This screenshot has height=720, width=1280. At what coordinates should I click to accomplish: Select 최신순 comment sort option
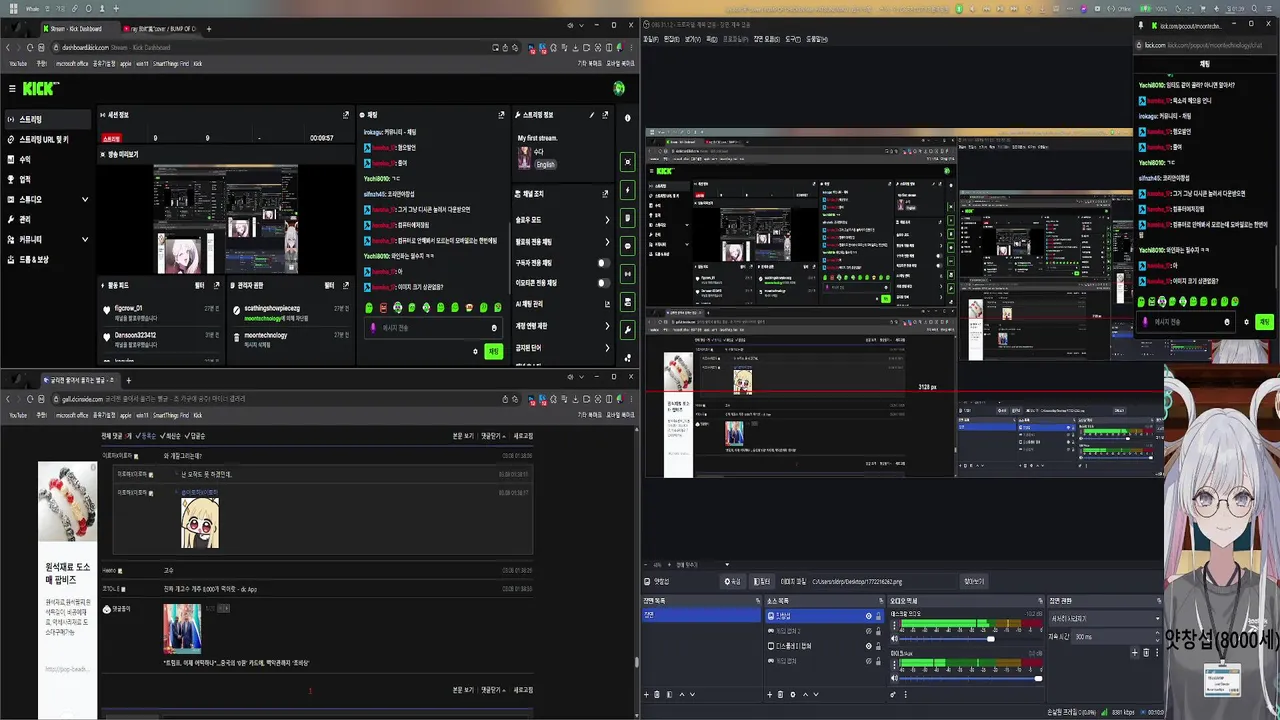(x=171, y=436)
